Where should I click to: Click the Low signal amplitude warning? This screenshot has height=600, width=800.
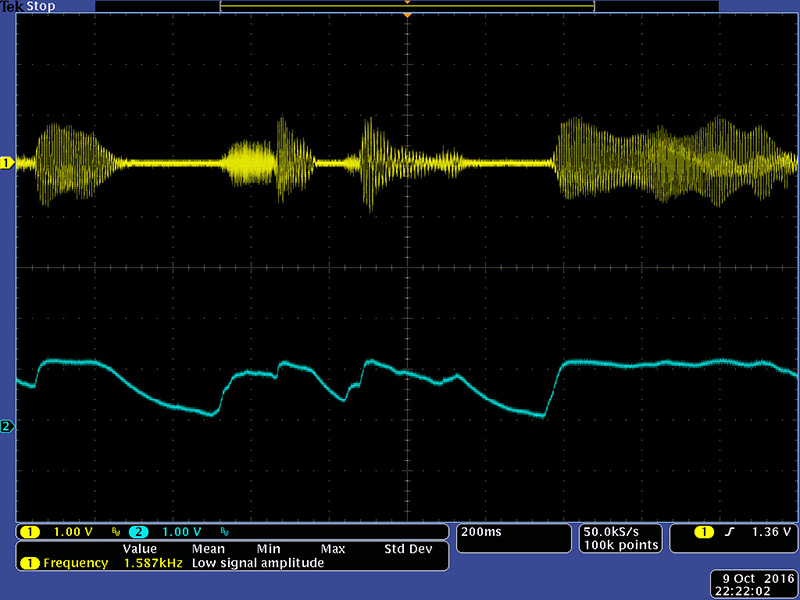coord(258,563)
